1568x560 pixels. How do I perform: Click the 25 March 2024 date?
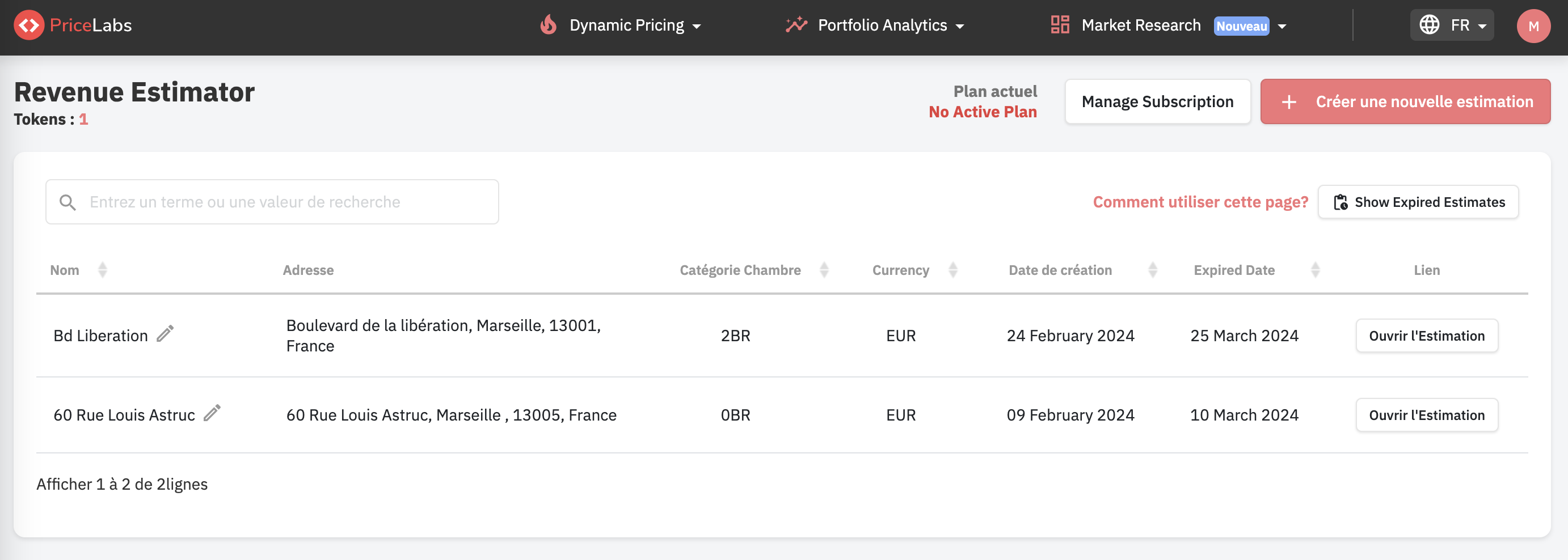pyautogui.click(x=1244, y=336)
